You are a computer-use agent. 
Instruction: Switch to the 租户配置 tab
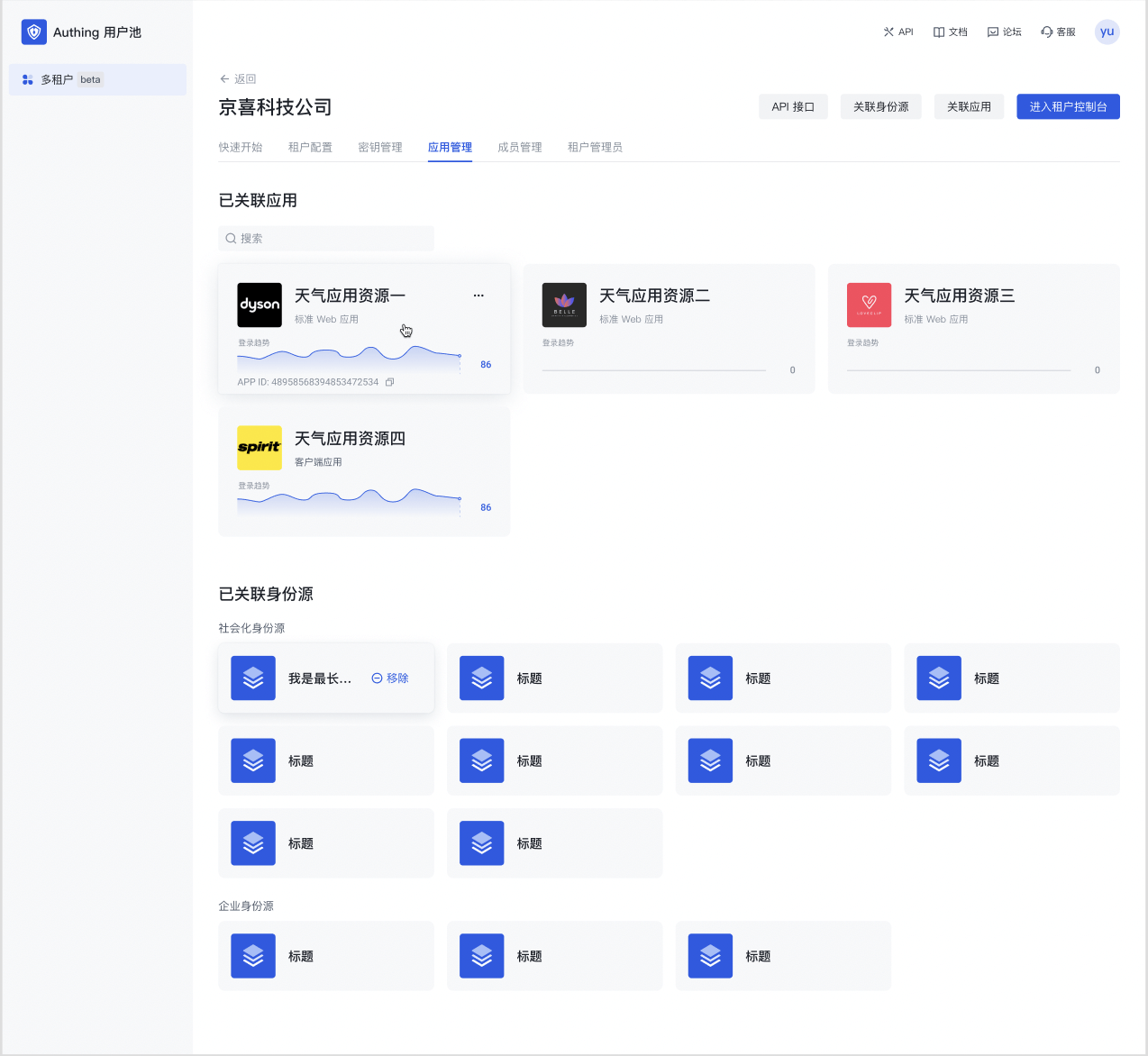(310, 147)
